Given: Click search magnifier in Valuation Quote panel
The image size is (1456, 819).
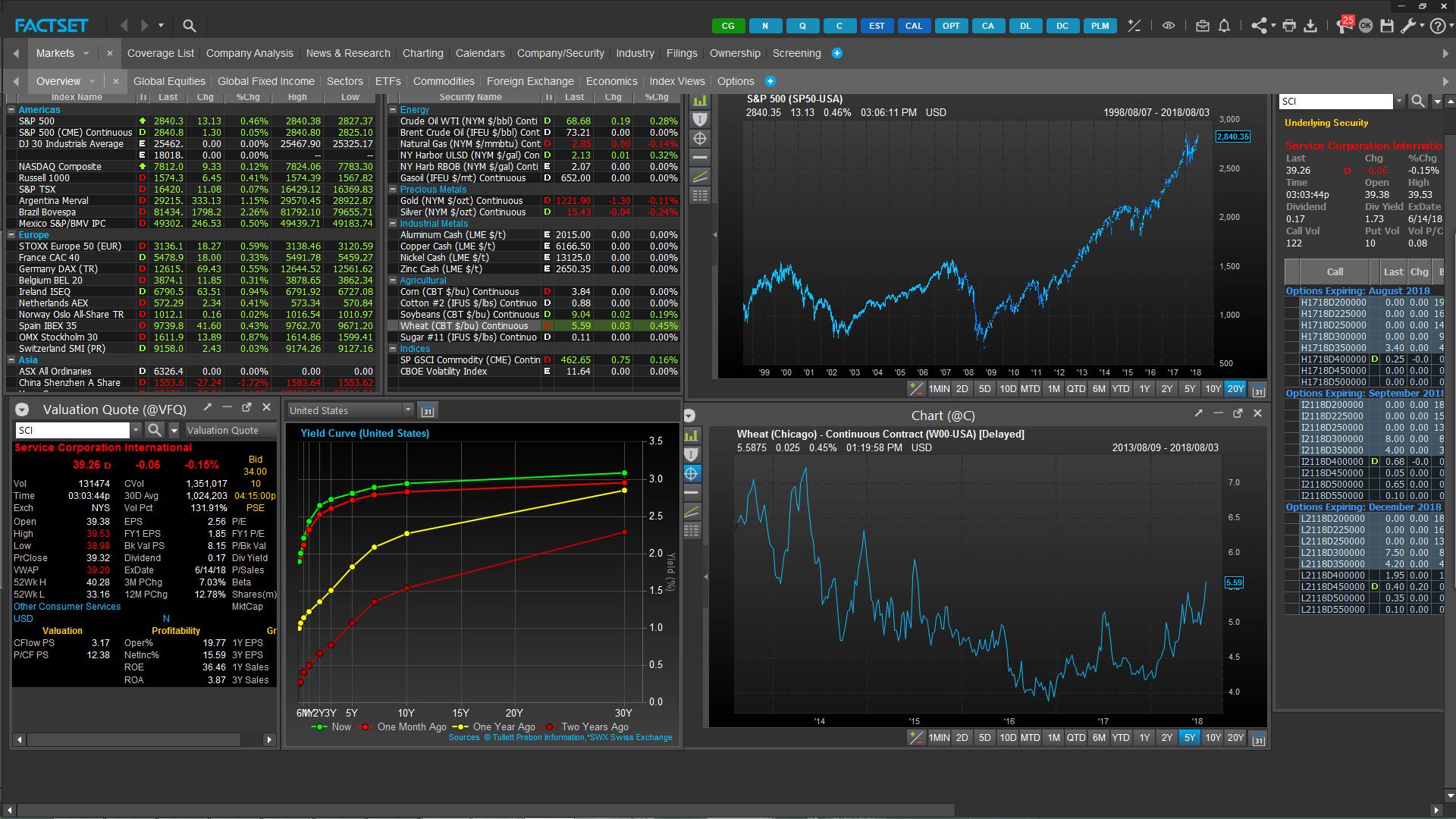Looking at the screenshot, I should coord(154,430).
